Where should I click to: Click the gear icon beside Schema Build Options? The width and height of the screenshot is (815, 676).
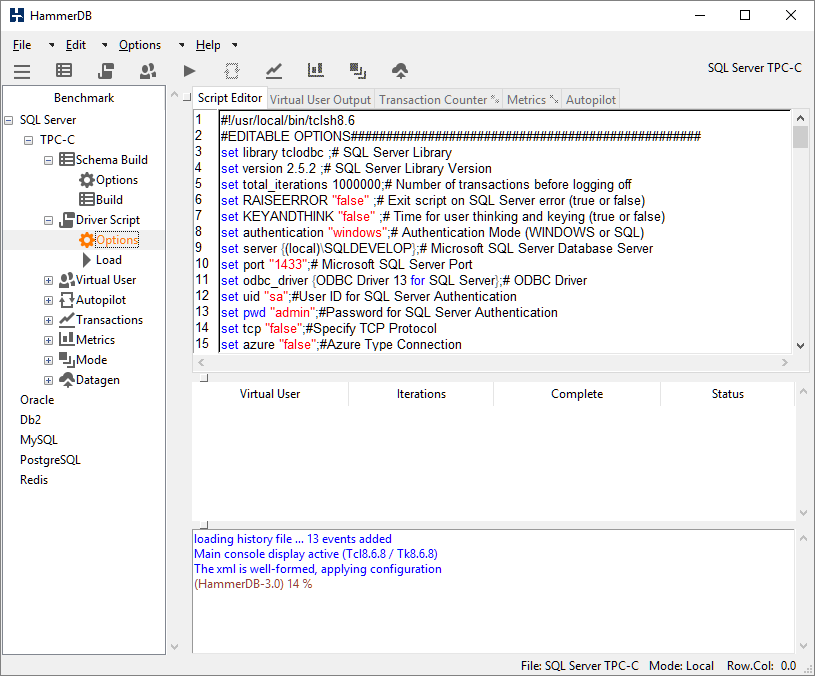(x=87, y=180)
